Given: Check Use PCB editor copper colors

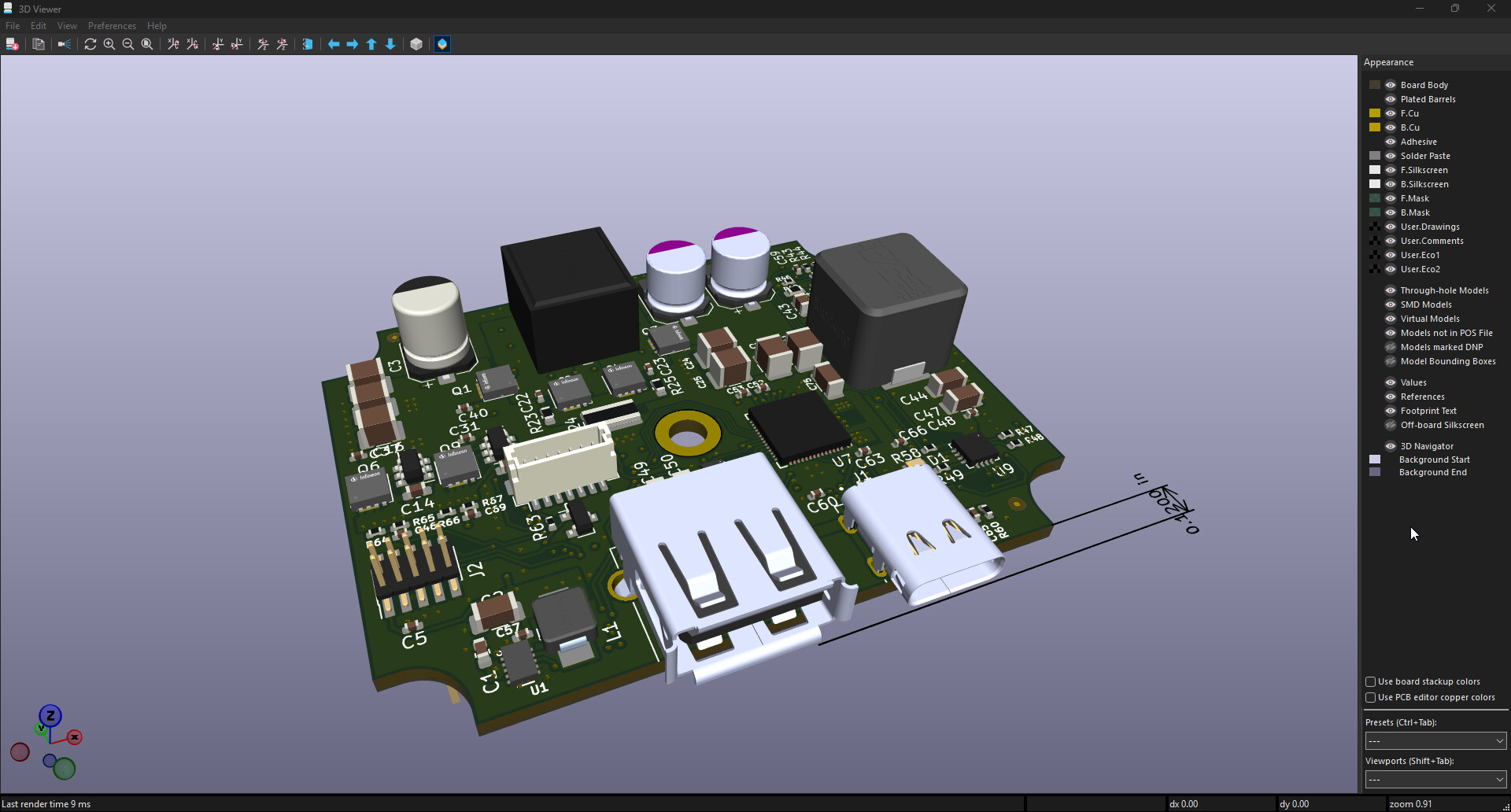Looking at the screenshot, I should click(x=1371, y=697).
